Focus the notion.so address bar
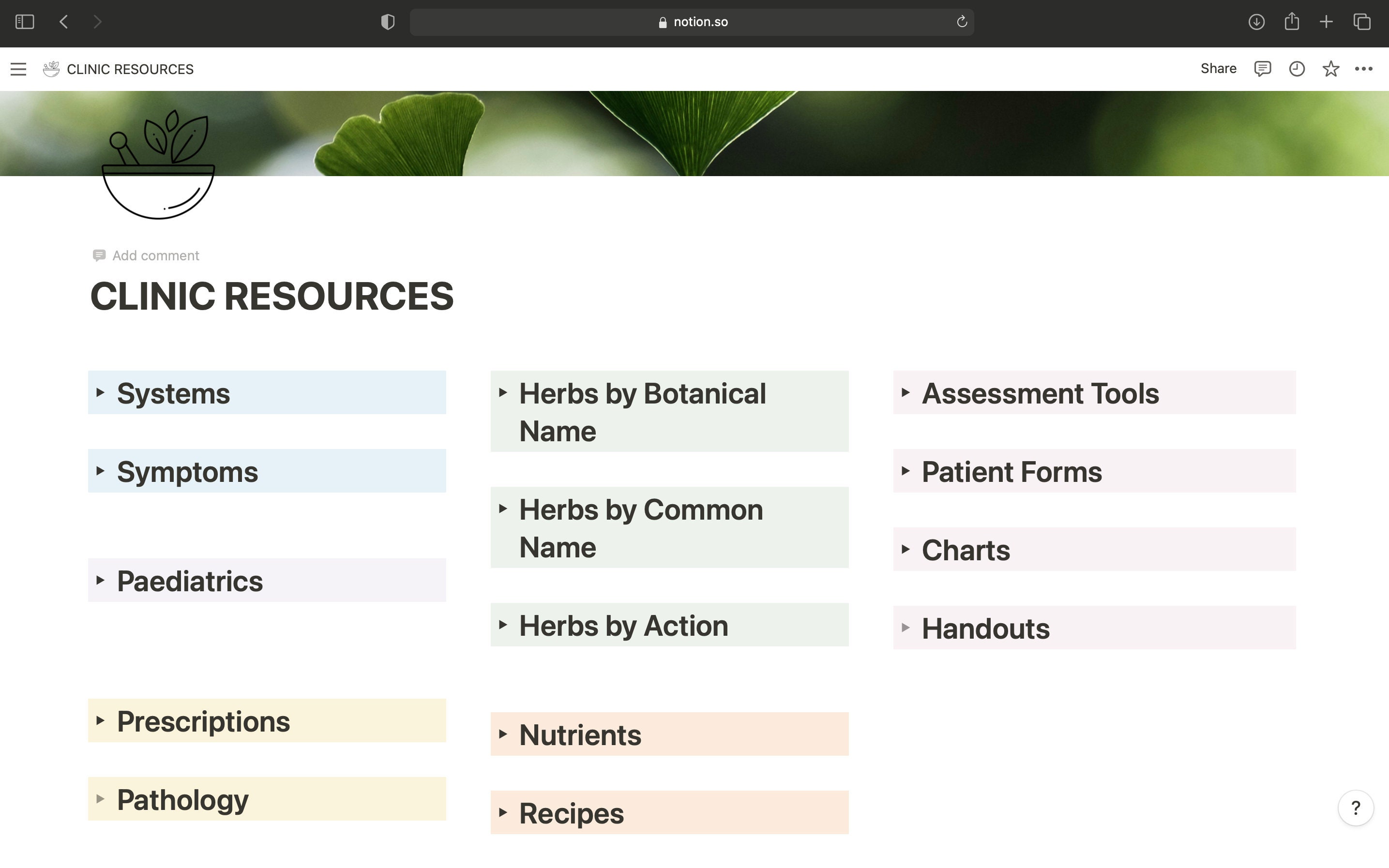The image size is (1389, 868). (692, 22)
